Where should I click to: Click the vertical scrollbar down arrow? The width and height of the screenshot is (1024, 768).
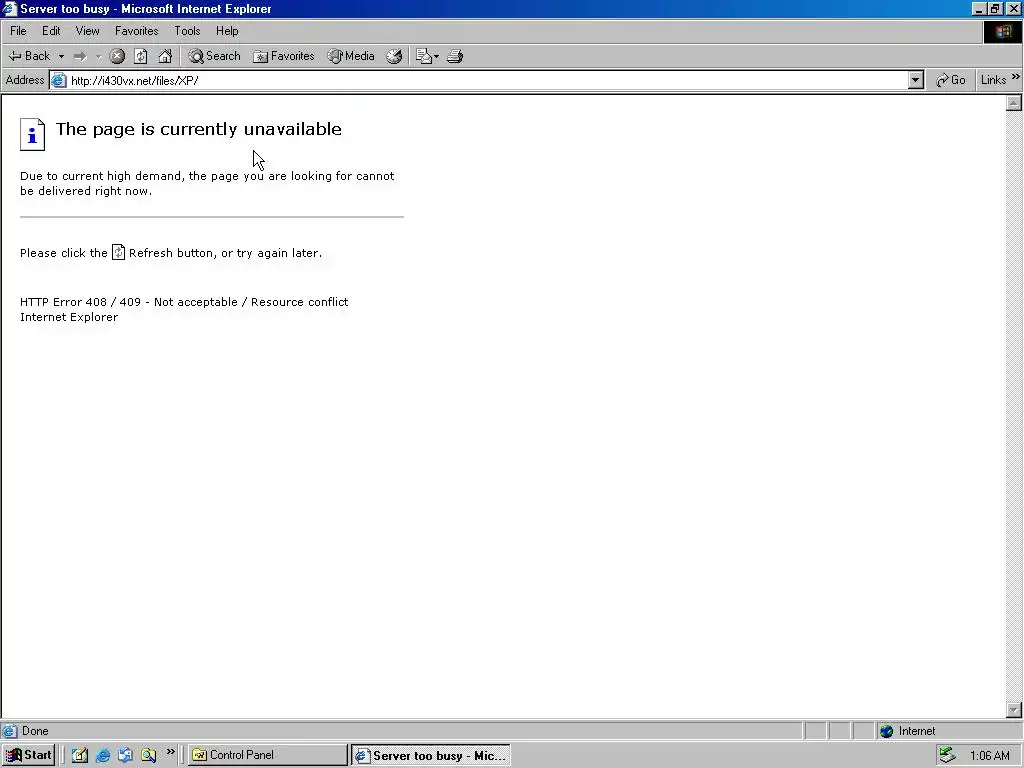coord(1014,710)
